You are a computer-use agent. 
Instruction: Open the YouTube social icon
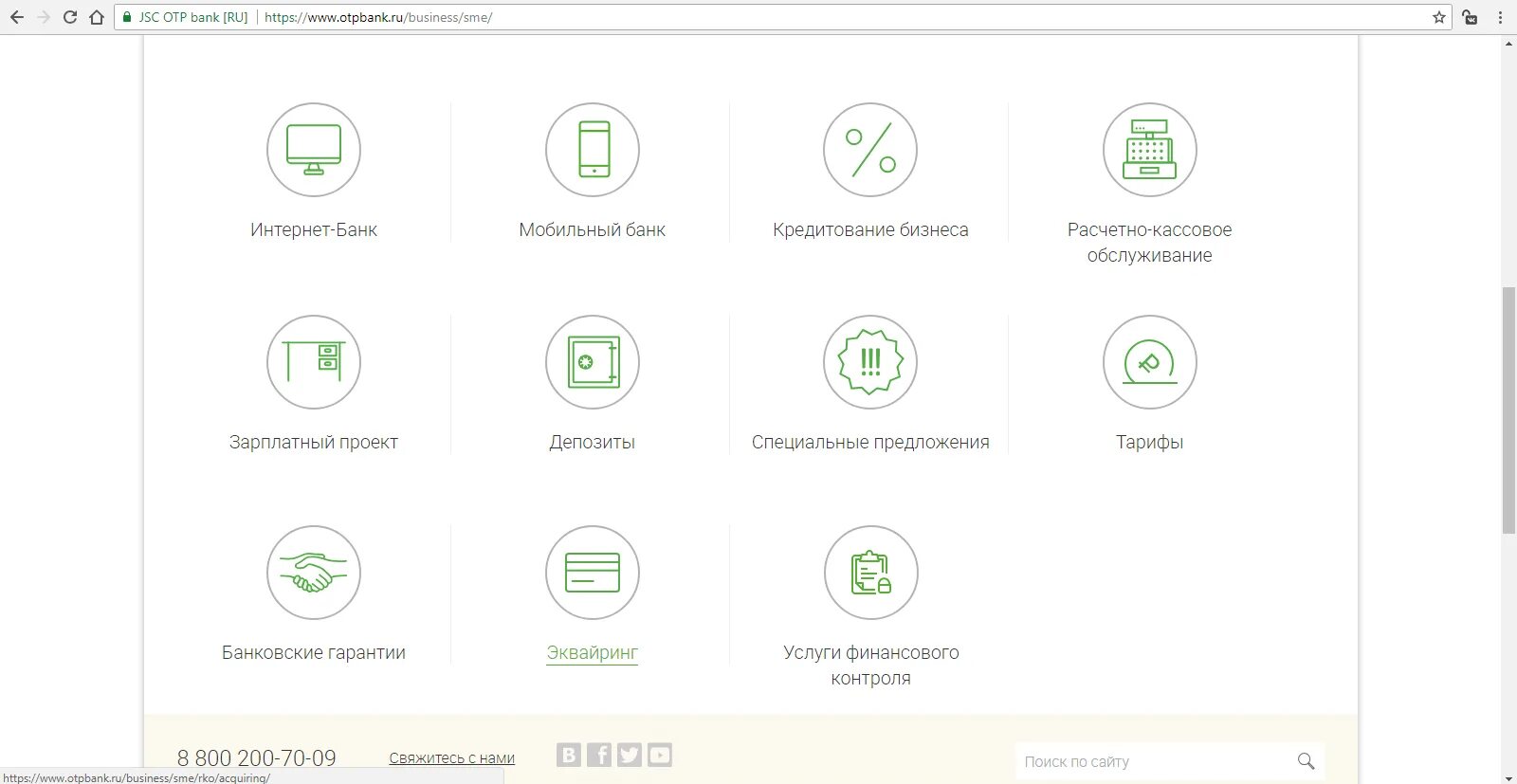660,755
